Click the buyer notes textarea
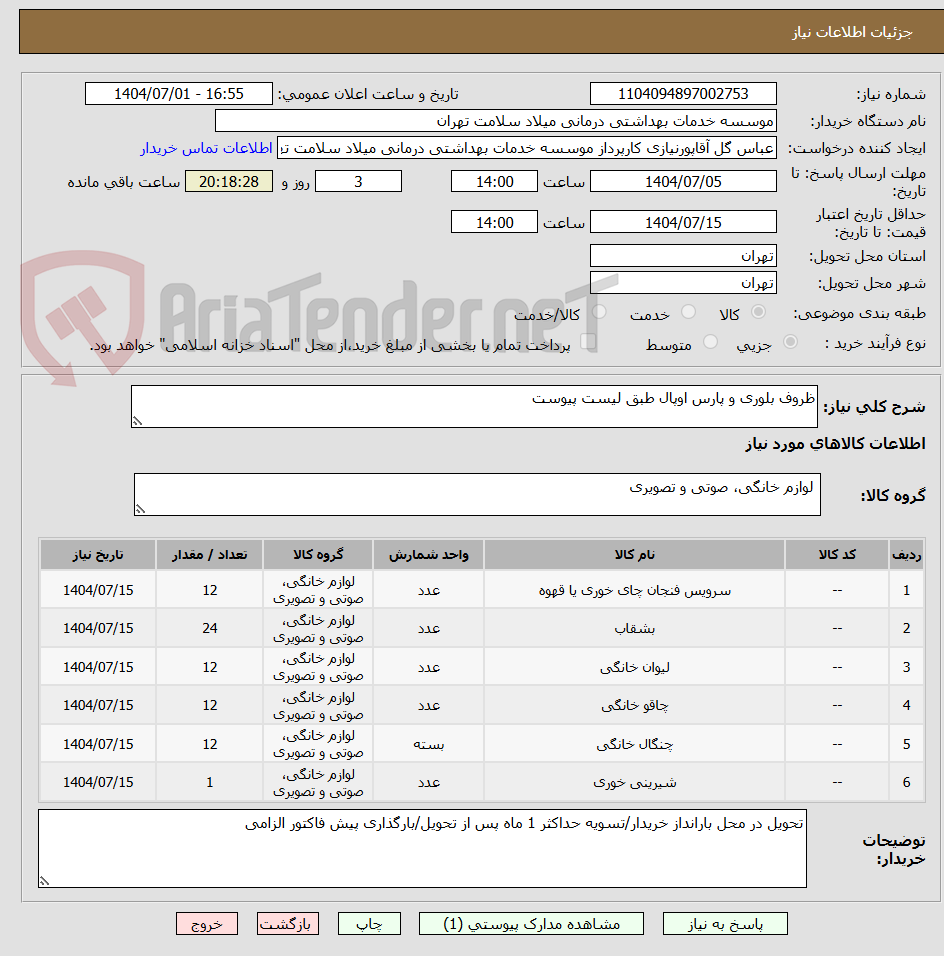944x956 pixels. point(422,848)
